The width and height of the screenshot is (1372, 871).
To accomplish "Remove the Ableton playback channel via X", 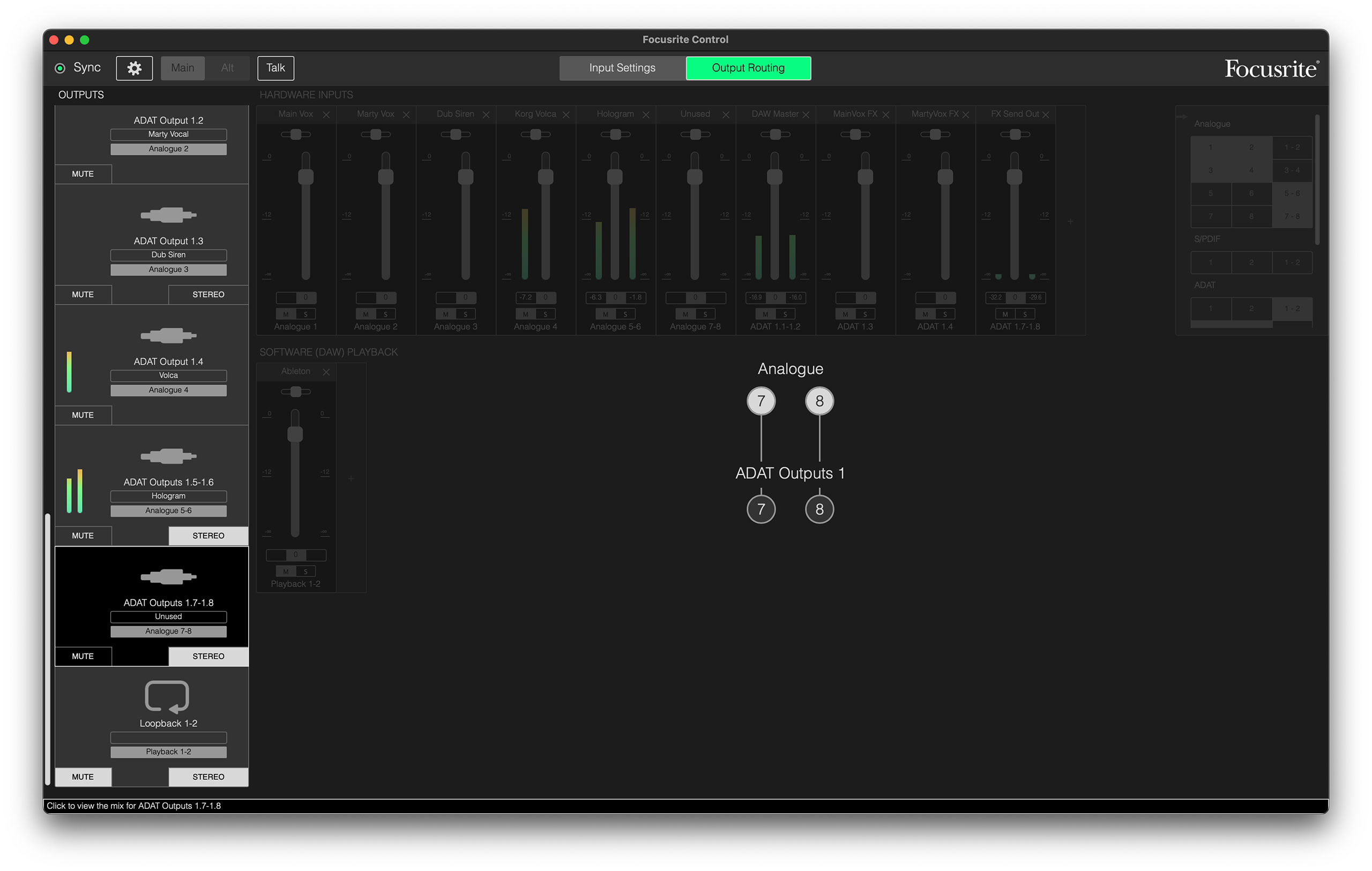I will pyautogui.click(x=326, y=372).
